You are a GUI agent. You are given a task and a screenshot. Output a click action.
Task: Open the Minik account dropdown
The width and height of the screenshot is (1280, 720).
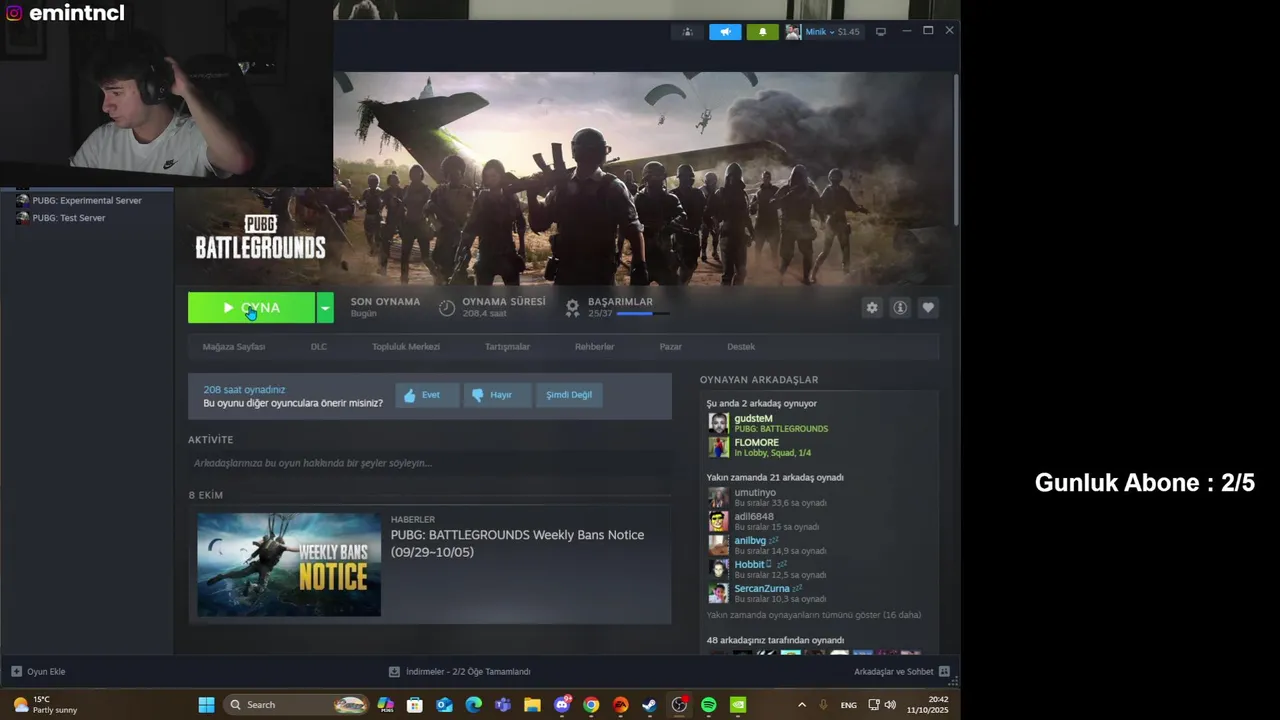click(832, 32)
